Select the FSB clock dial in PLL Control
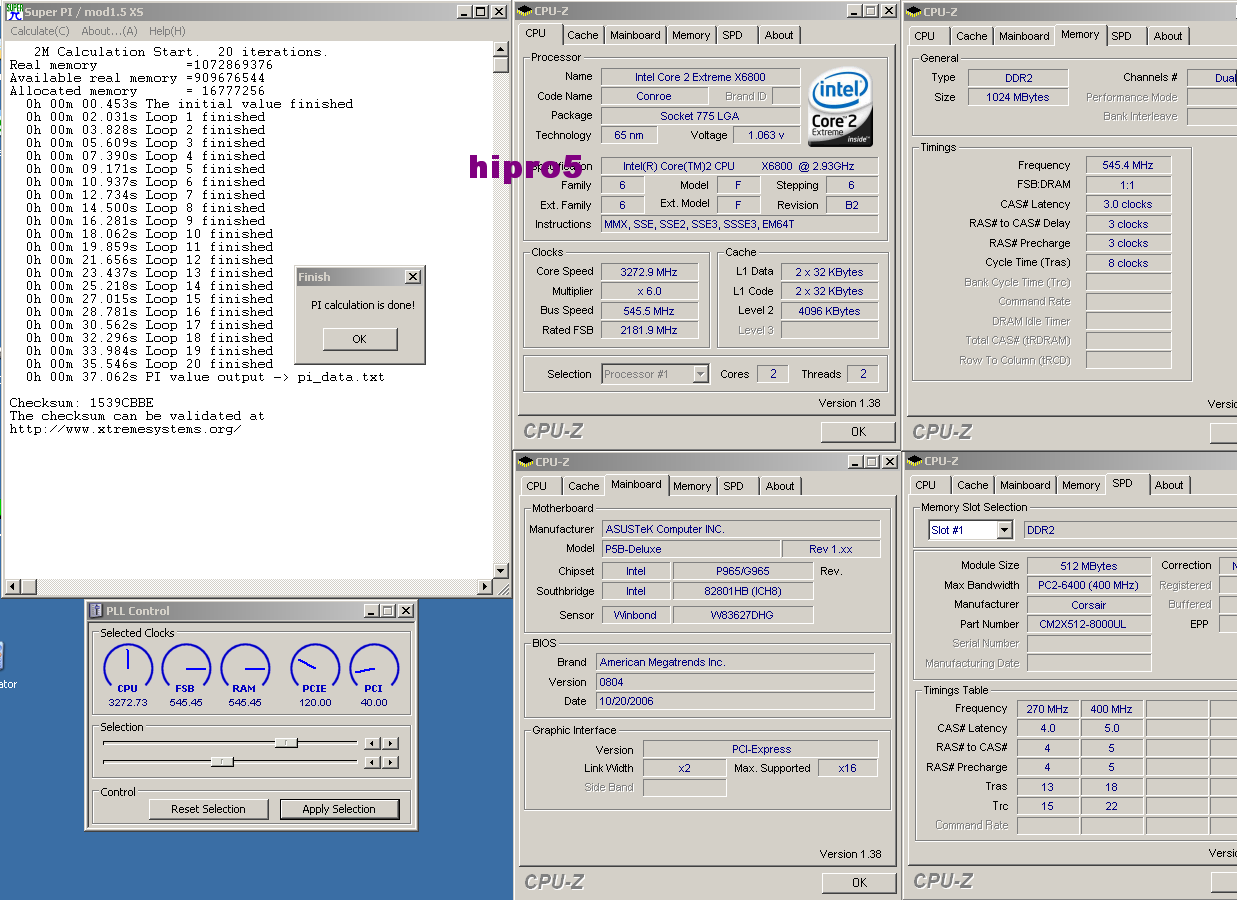Screen dimensions: 1237x900 pyautogui.click(x=186, y=668)
